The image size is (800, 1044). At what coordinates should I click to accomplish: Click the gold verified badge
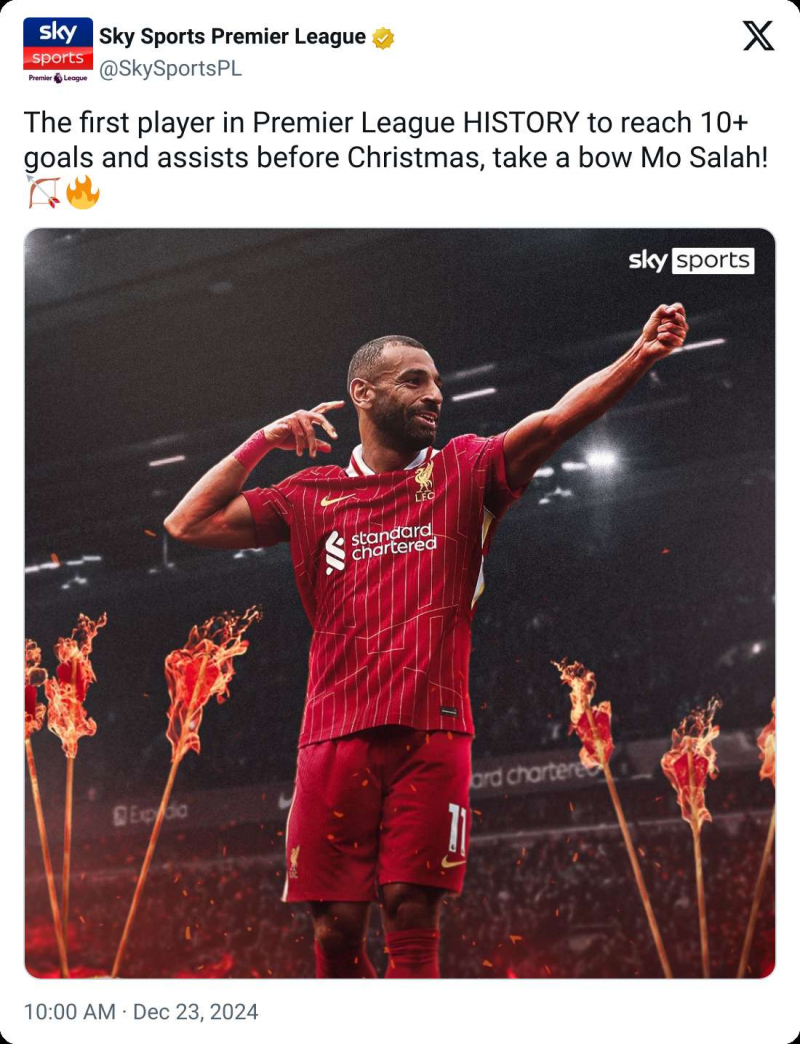coord(383,38)
